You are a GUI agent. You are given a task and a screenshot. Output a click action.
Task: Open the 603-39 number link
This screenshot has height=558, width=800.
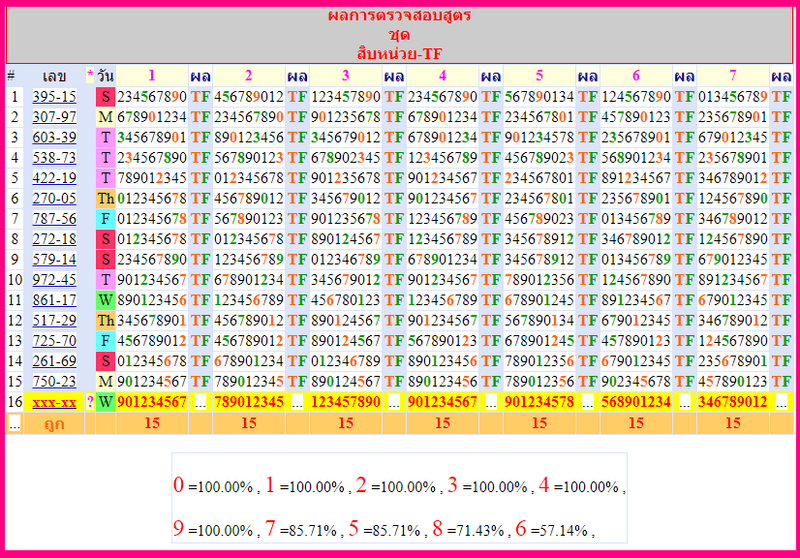pos(54,137)
